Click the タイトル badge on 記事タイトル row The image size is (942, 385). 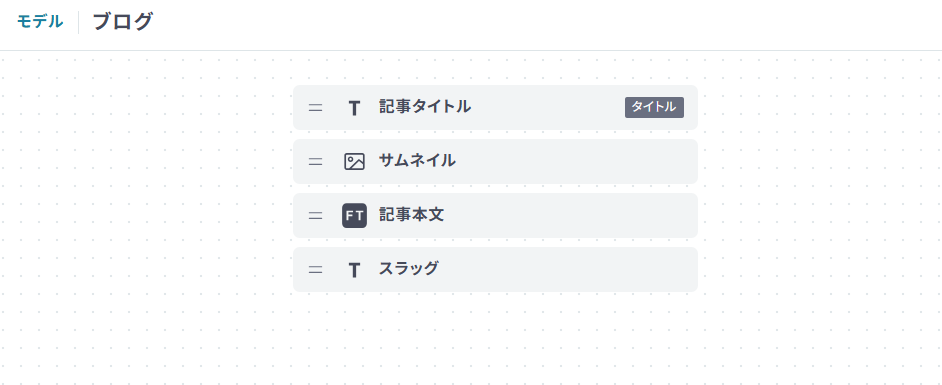point(654,108)
